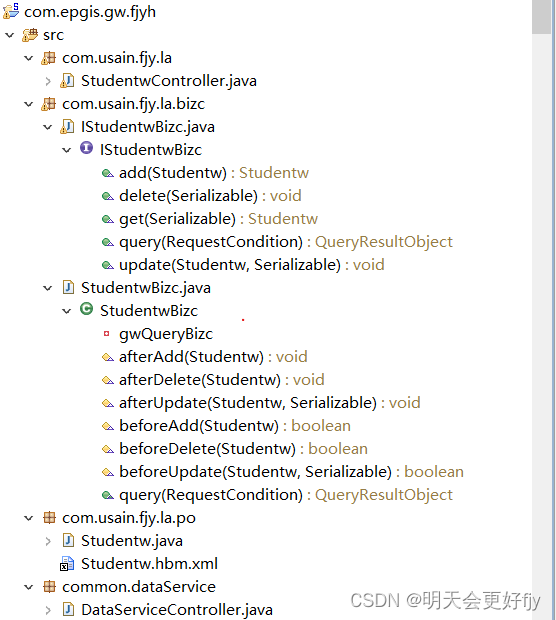Select afterAdd(Studentw) : void
The image size is (556, 620).
coord(213,357)
